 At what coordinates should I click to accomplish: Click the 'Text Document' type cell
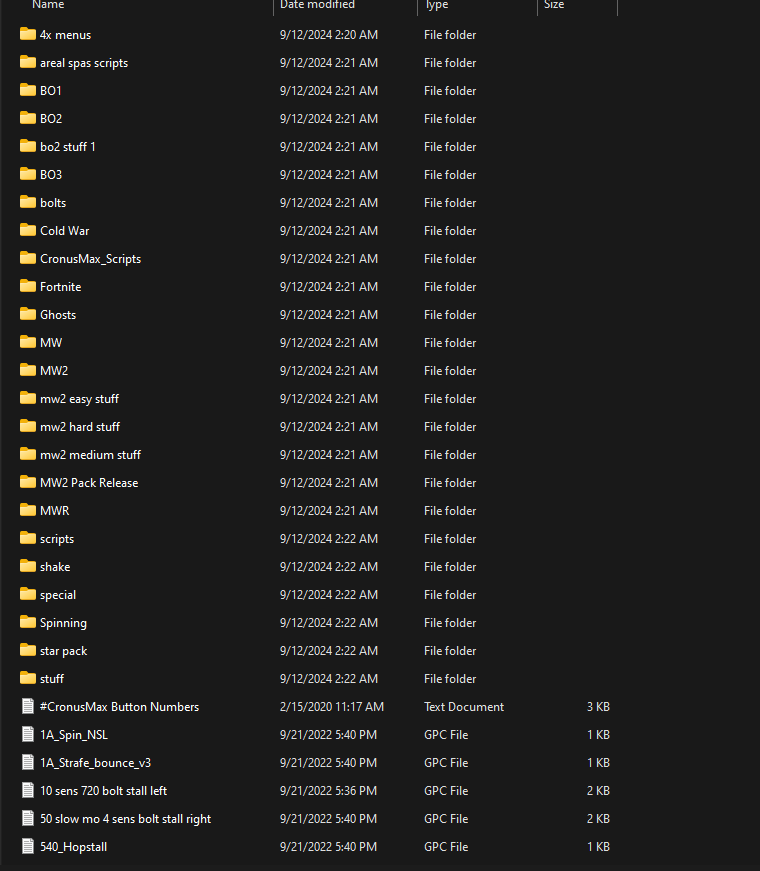click(x=464, y=707)
